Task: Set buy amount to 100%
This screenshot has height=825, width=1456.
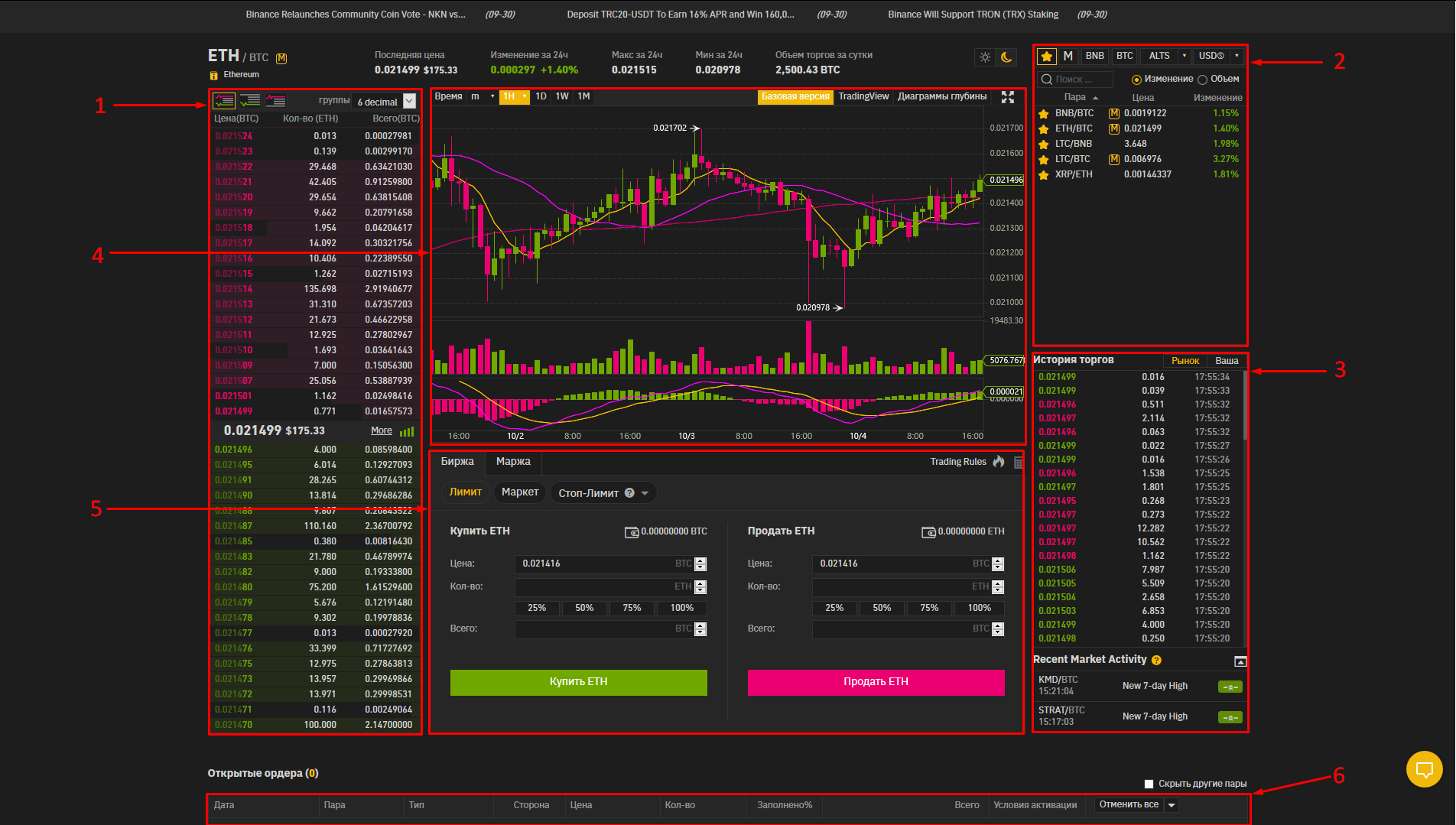Action: (x=682, y=608)
